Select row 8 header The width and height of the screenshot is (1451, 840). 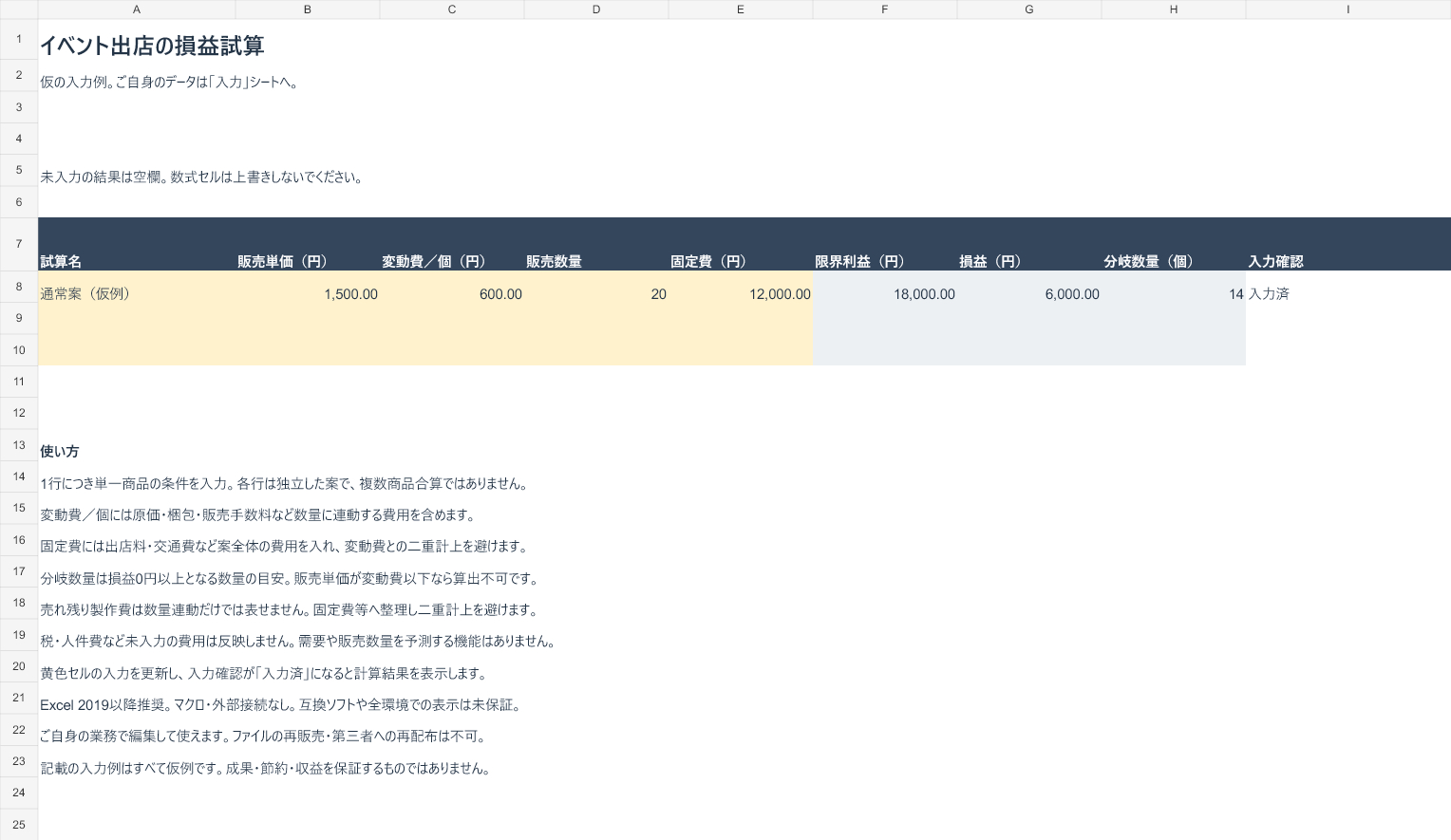(19, 287)
